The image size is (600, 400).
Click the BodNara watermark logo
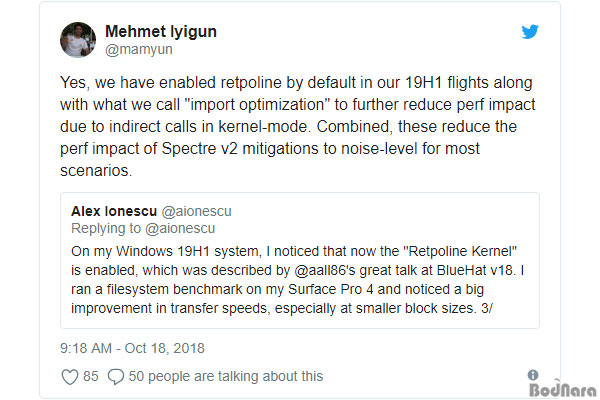coord(563,390)
